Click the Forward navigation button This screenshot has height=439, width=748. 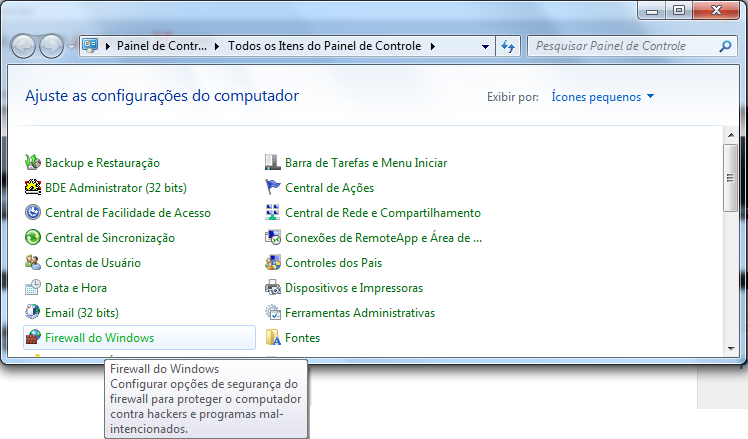coord(52,46)
